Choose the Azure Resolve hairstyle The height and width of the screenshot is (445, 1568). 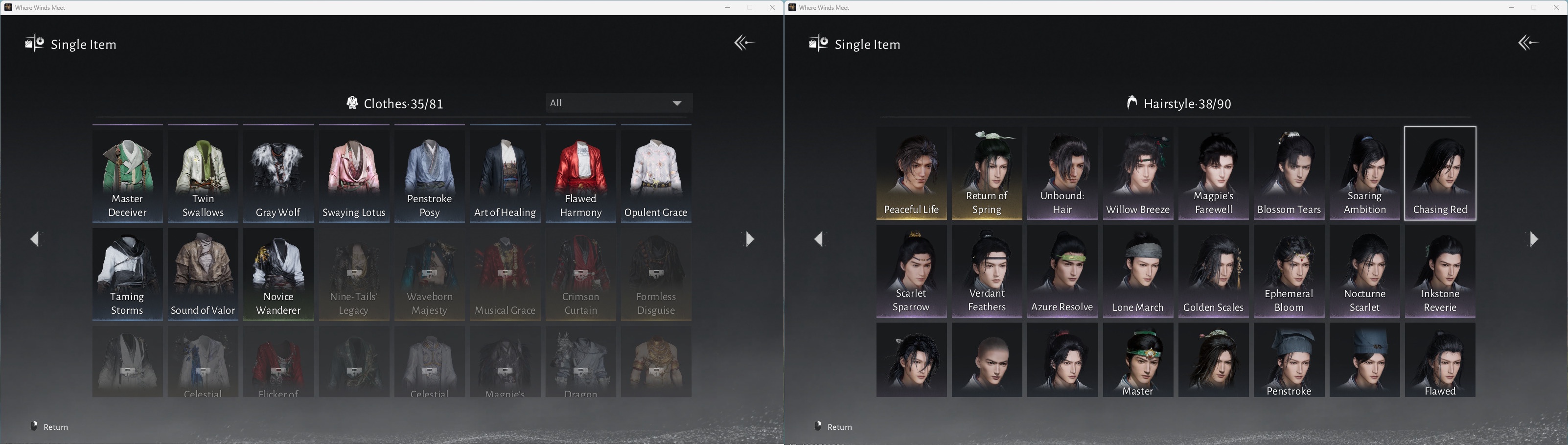1062,271
